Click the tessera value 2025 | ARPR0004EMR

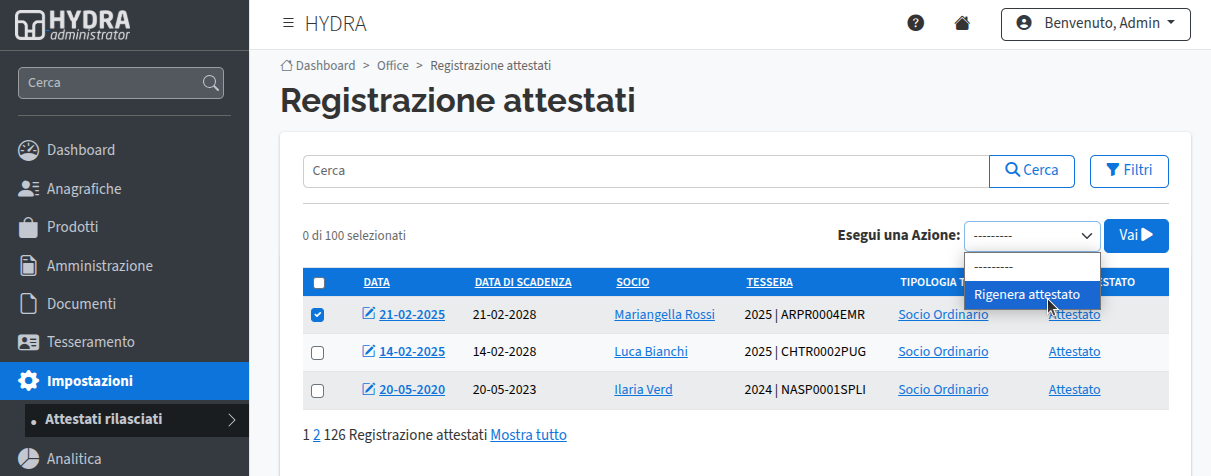click(x=804, y=314)
